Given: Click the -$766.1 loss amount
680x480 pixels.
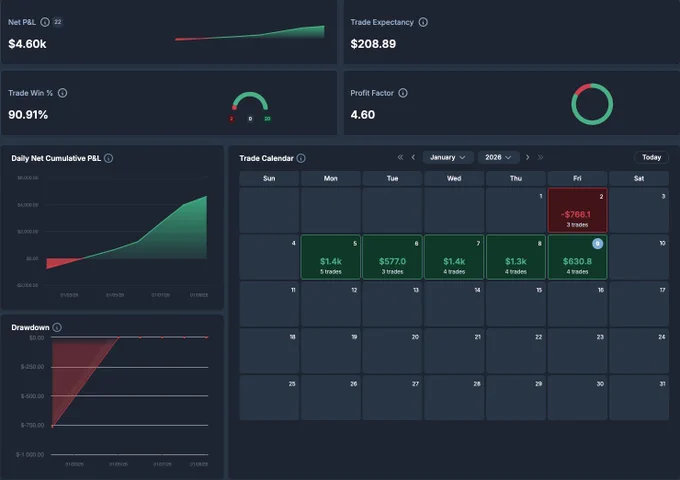Looking at the screenshot, I should coord(576,214).
